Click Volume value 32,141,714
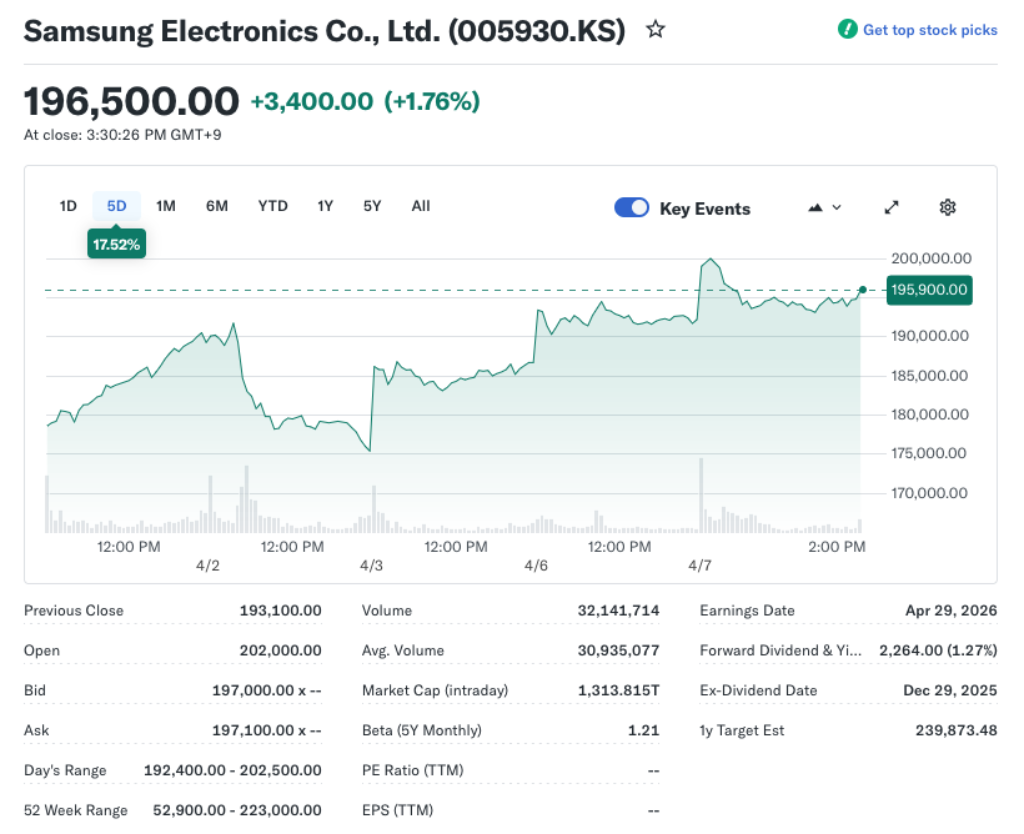The height and width of the screenshot is (834, 1024). pyautogui.click(x=618, y=611)
